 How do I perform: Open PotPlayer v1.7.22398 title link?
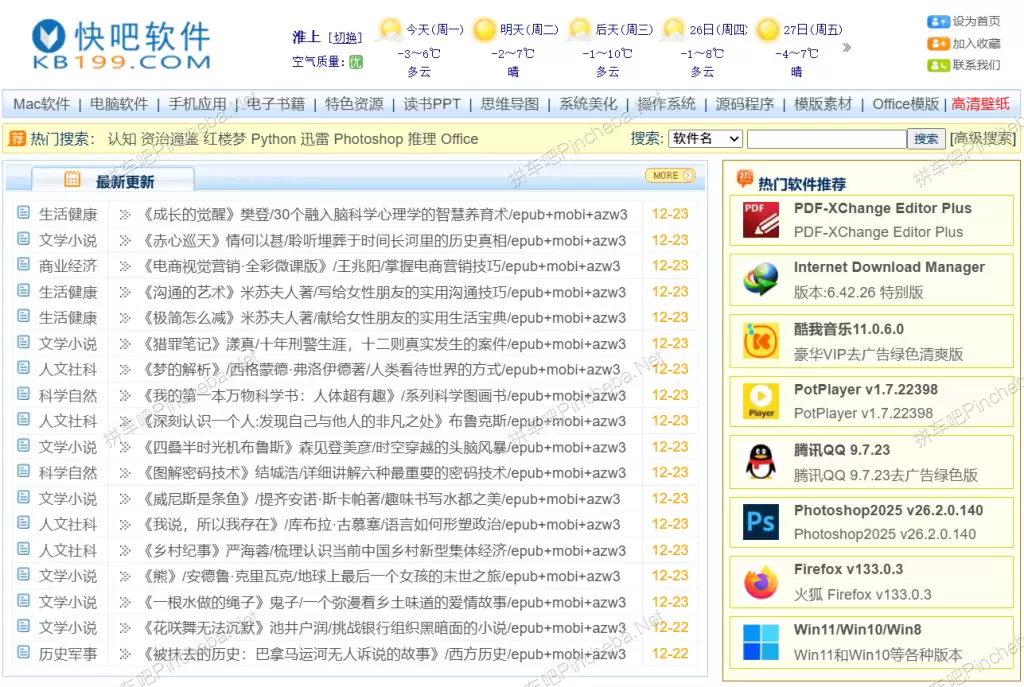click(866, 389)
